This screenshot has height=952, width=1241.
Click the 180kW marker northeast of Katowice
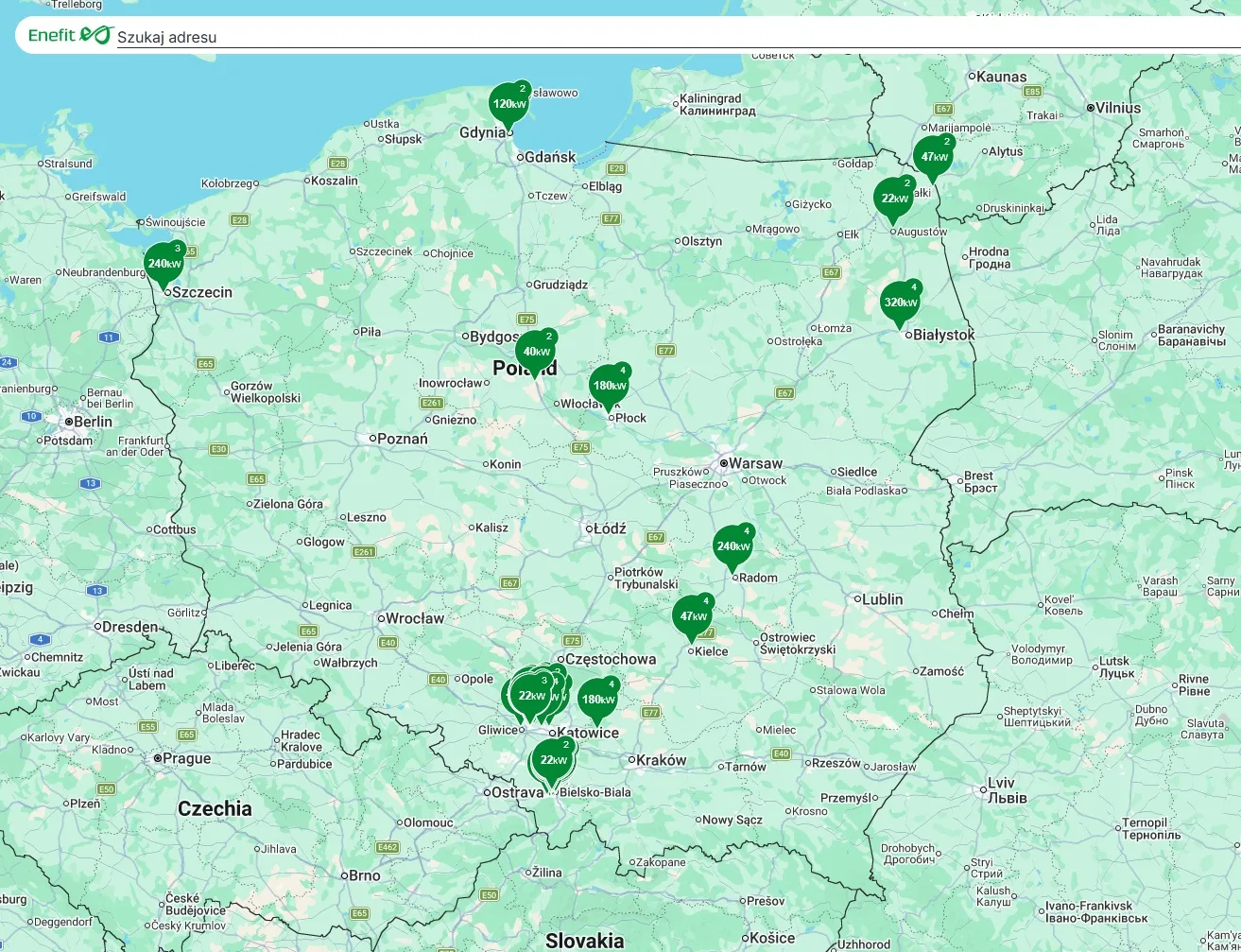(x=597, y=701)
